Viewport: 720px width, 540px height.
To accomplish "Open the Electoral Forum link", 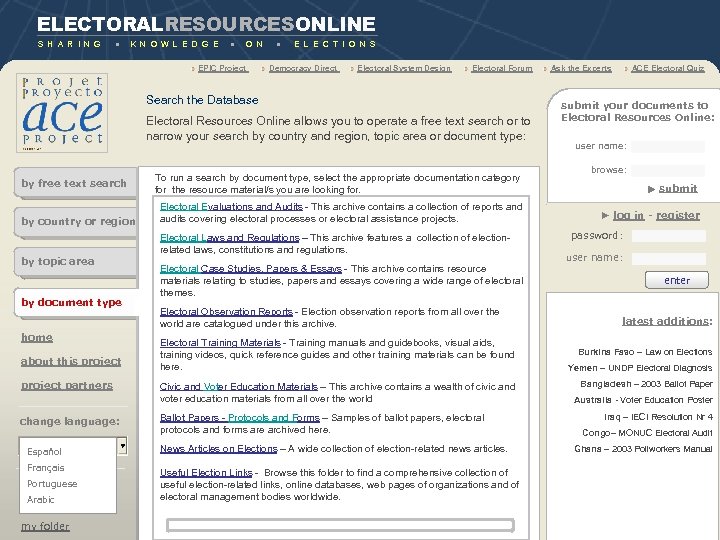I will pos(502,68).
